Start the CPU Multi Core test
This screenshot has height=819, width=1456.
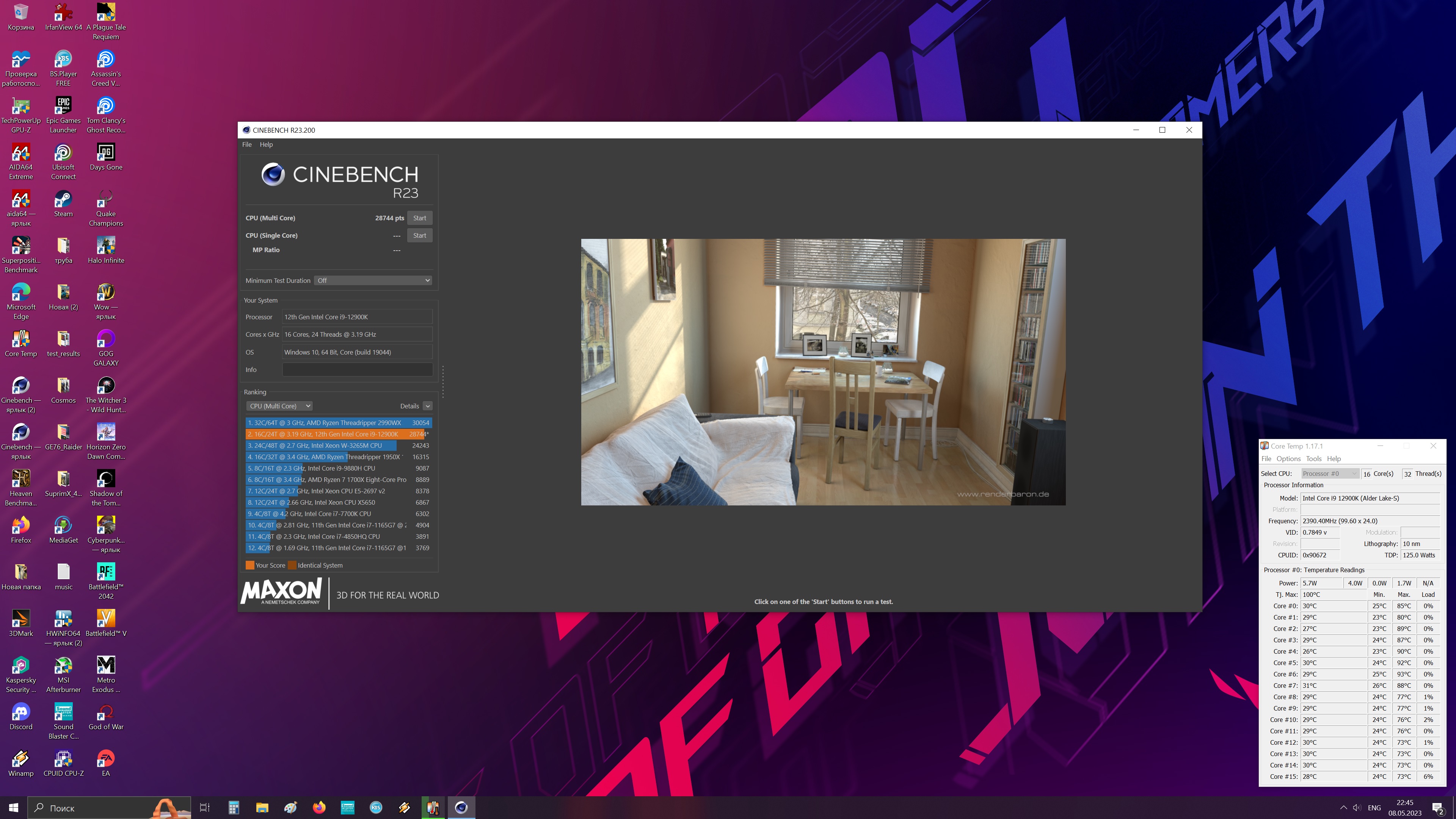(419, 218)
